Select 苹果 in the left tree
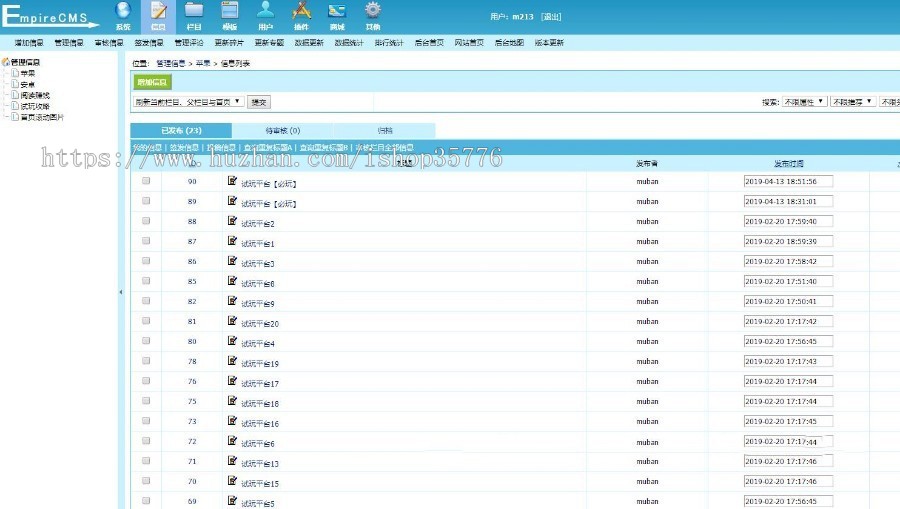Viewport: 900px width, 509px height. [28, 73]
